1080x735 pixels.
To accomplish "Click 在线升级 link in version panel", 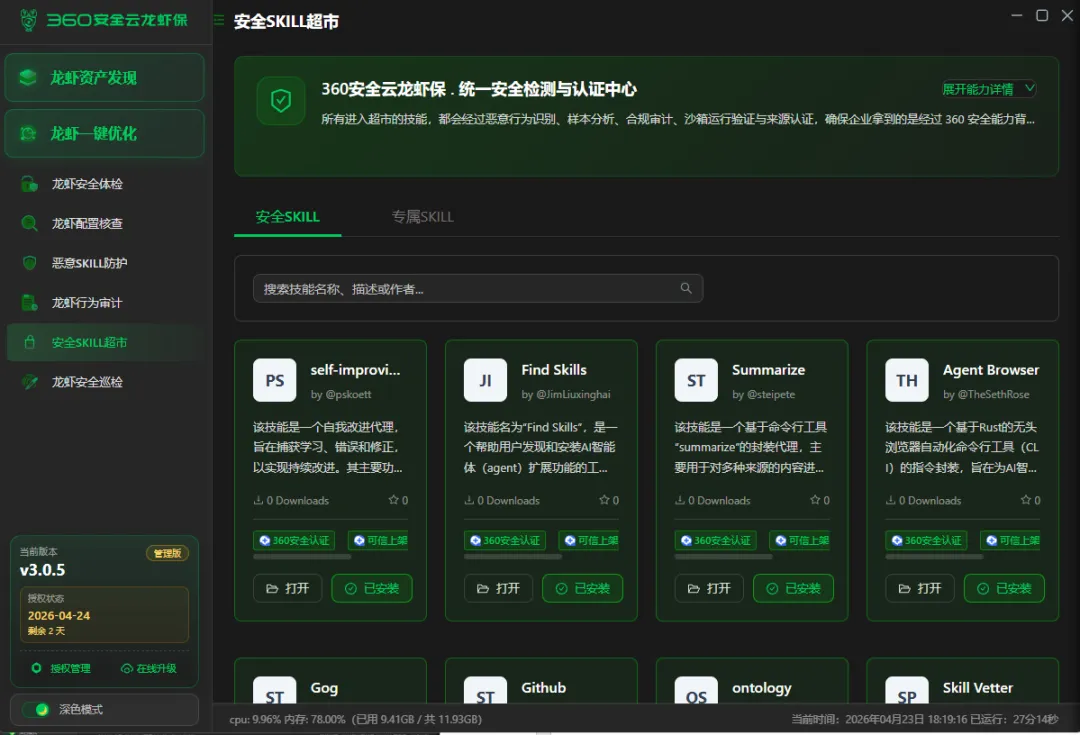I will [x=149, y=668].
